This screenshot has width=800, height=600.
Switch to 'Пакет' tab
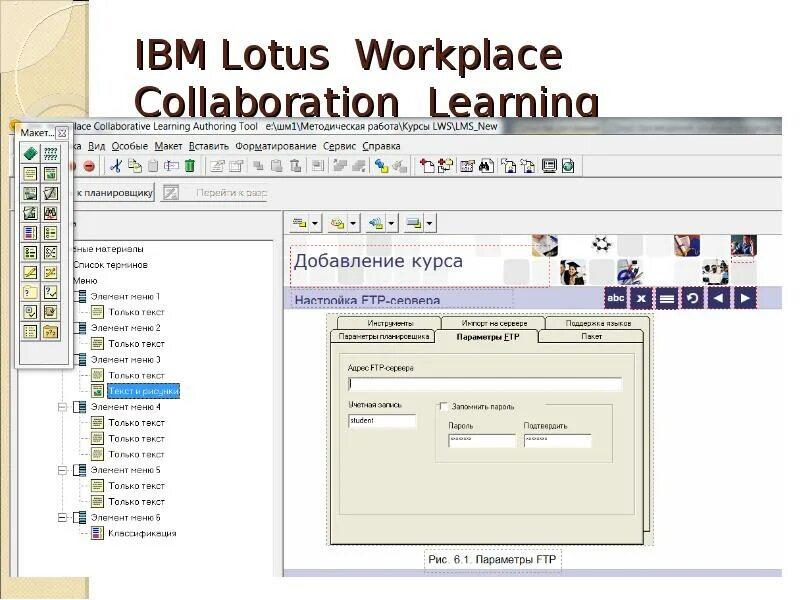(x=591, y=336)
